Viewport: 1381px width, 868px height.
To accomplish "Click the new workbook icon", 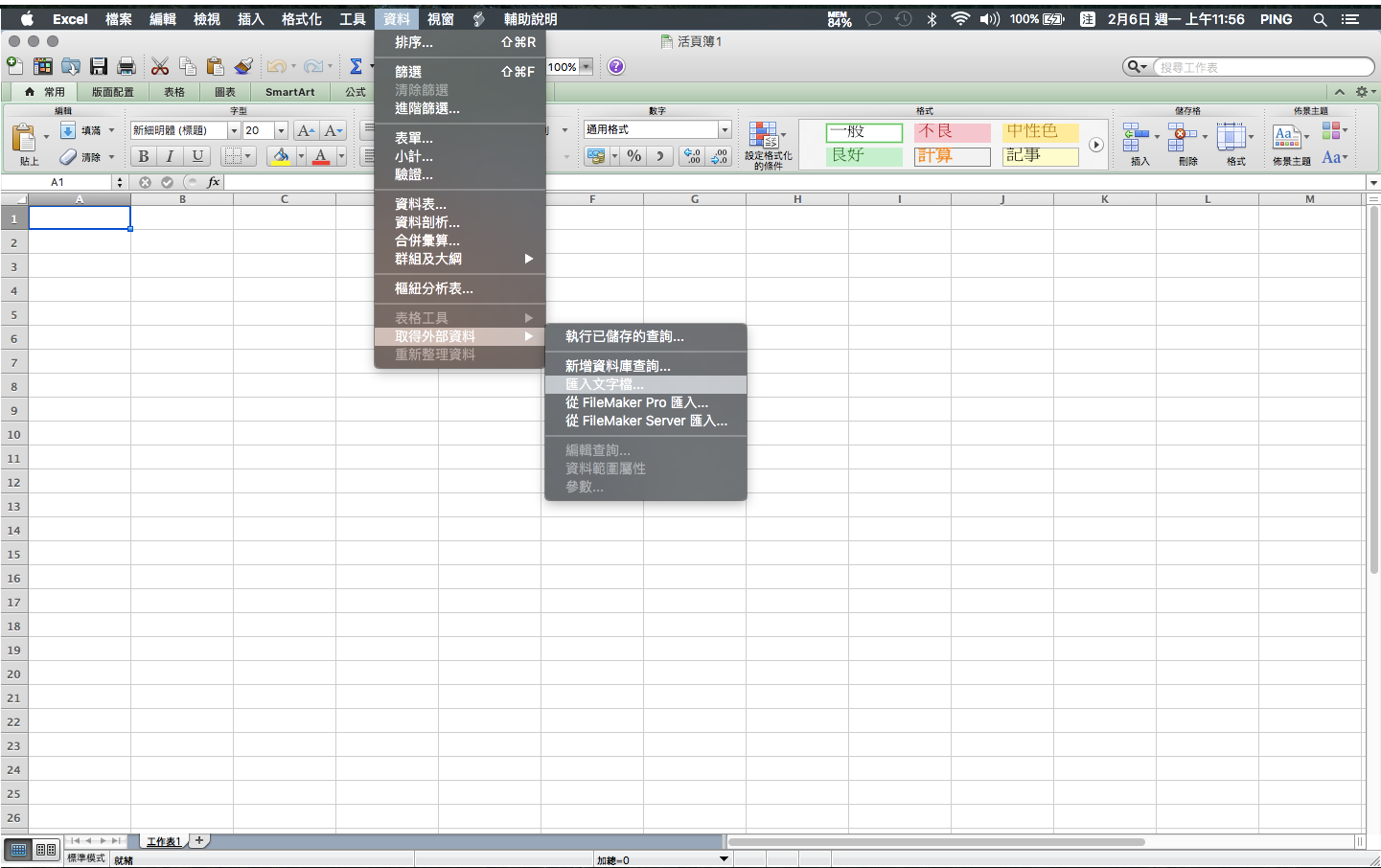I will [15, 66].
